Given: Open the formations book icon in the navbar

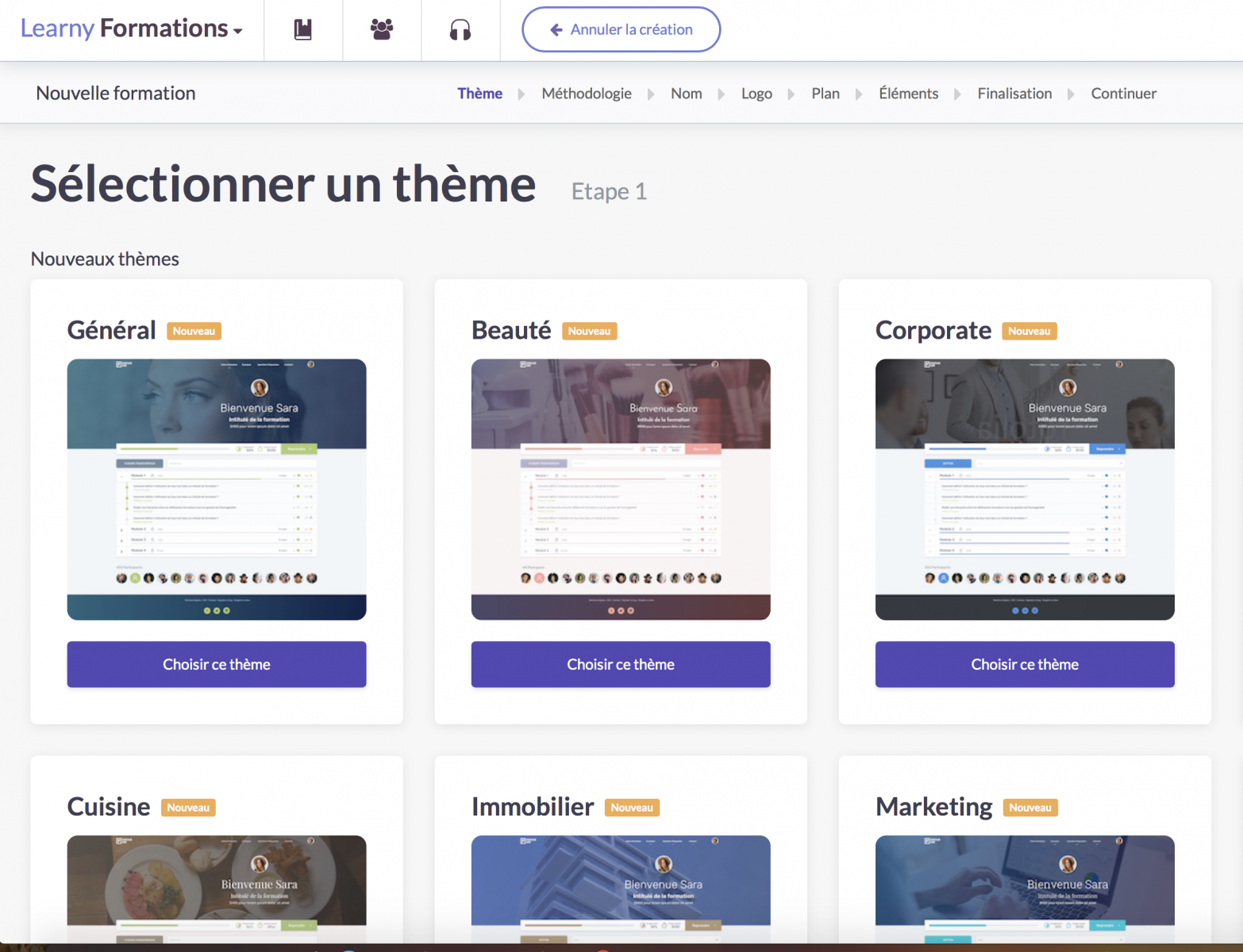Looking at the screenshot, I should (302, 29).
